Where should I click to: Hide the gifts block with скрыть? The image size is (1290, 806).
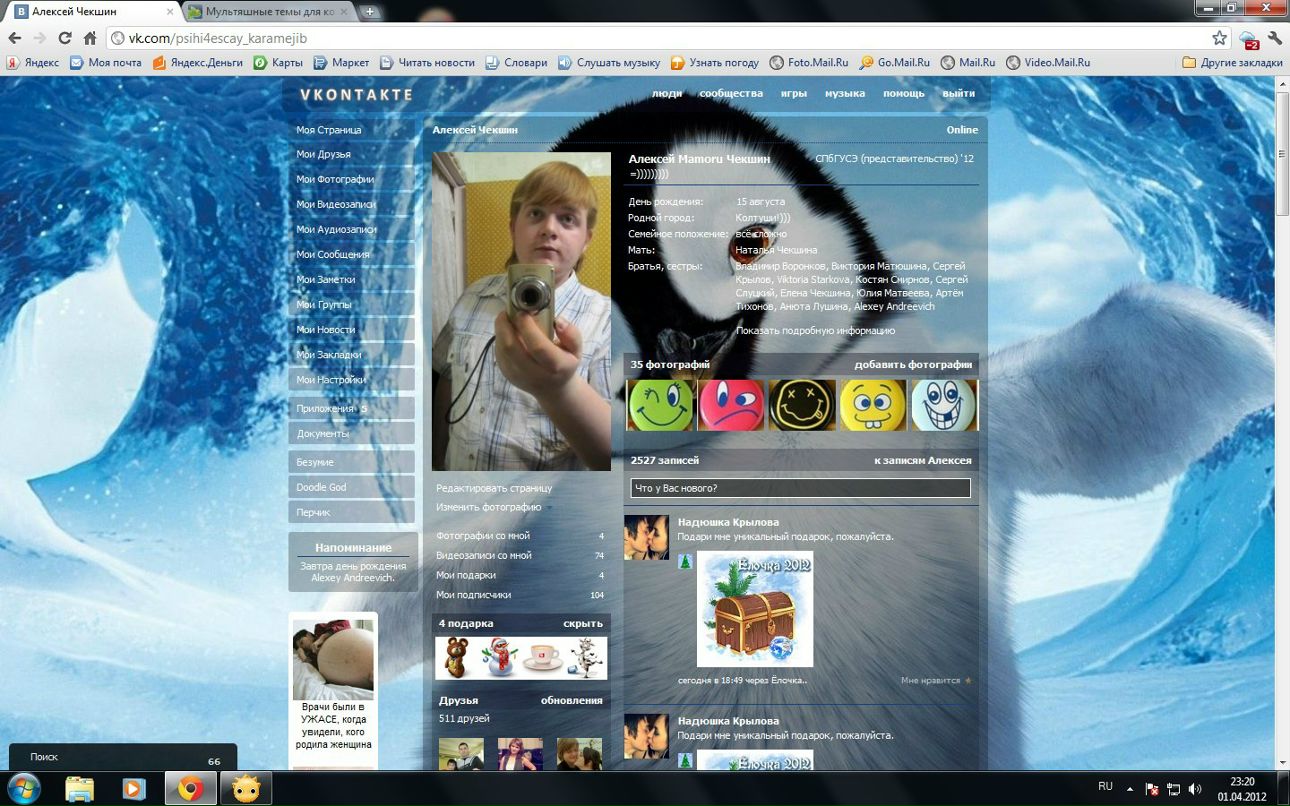(x=582, y=623)
